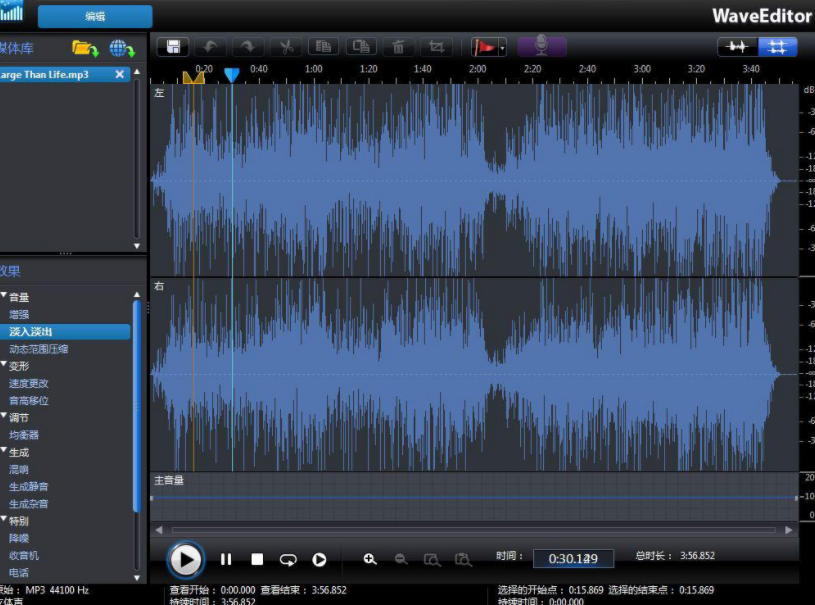Screen dimensions: 815x605
Task: Collapse the 变形 effects category
Action: (4, 364)
